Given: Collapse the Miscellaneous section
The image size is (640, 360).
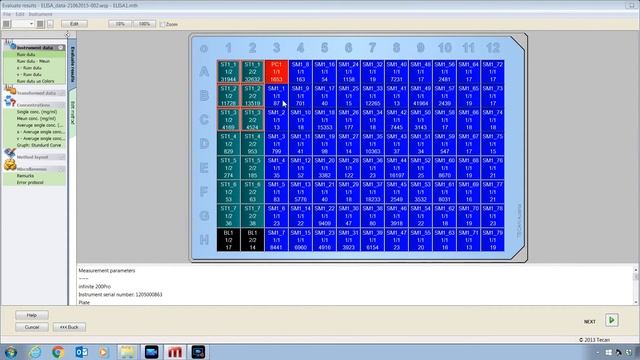Looking at the screenshot, I should 62,169.
